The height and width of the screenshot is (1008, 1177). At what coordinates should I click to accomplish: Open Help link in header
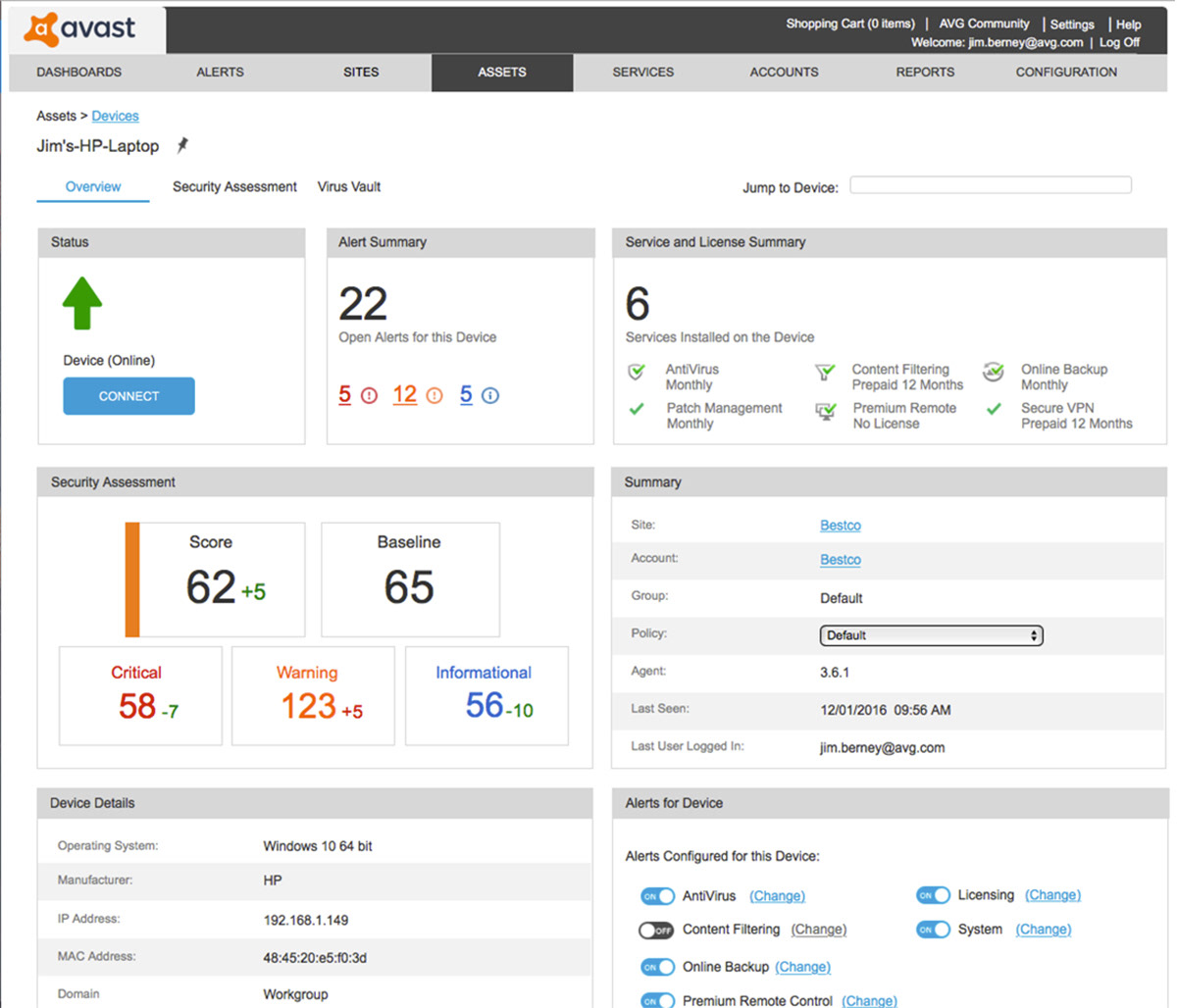click(x=1128, y=25)
